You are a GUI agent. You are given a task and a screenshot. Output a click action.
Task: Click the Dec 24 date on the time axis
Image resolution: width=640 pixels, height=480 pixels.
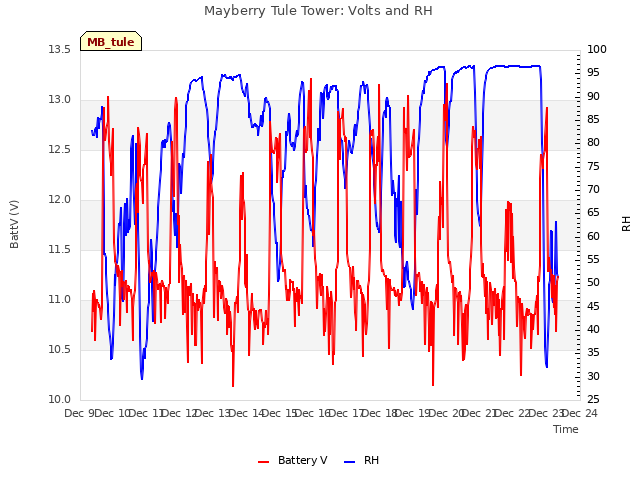580,414
